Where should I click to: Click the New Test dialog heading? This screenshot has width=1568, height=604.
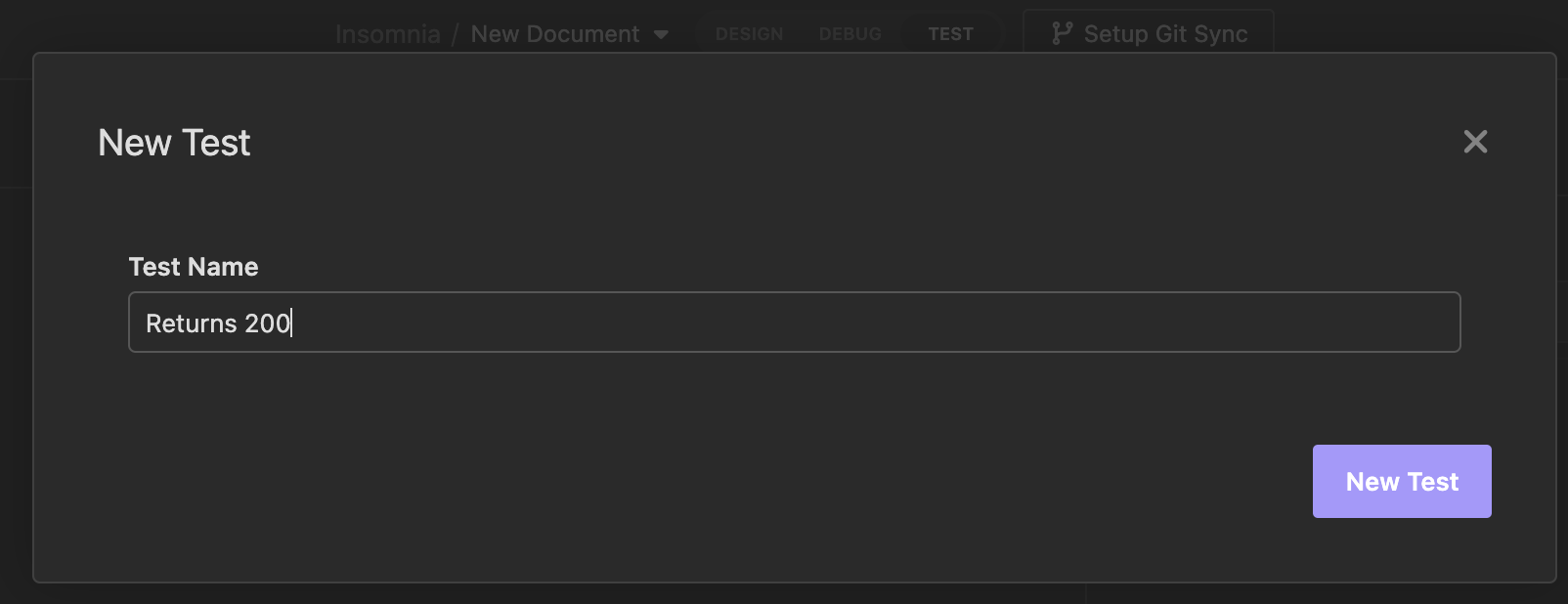click(x=174, y=143)
